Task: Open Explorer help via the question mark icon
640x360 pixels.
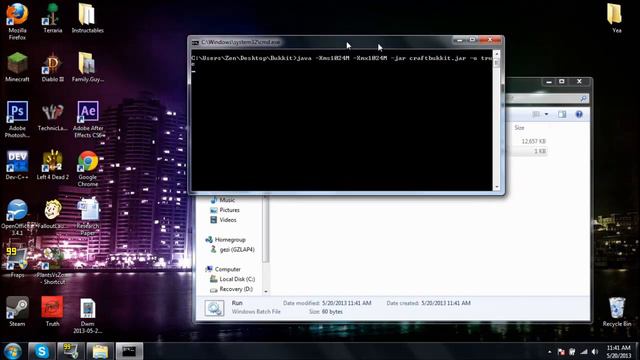Action: pyautogui.click(x=579, y=115)
